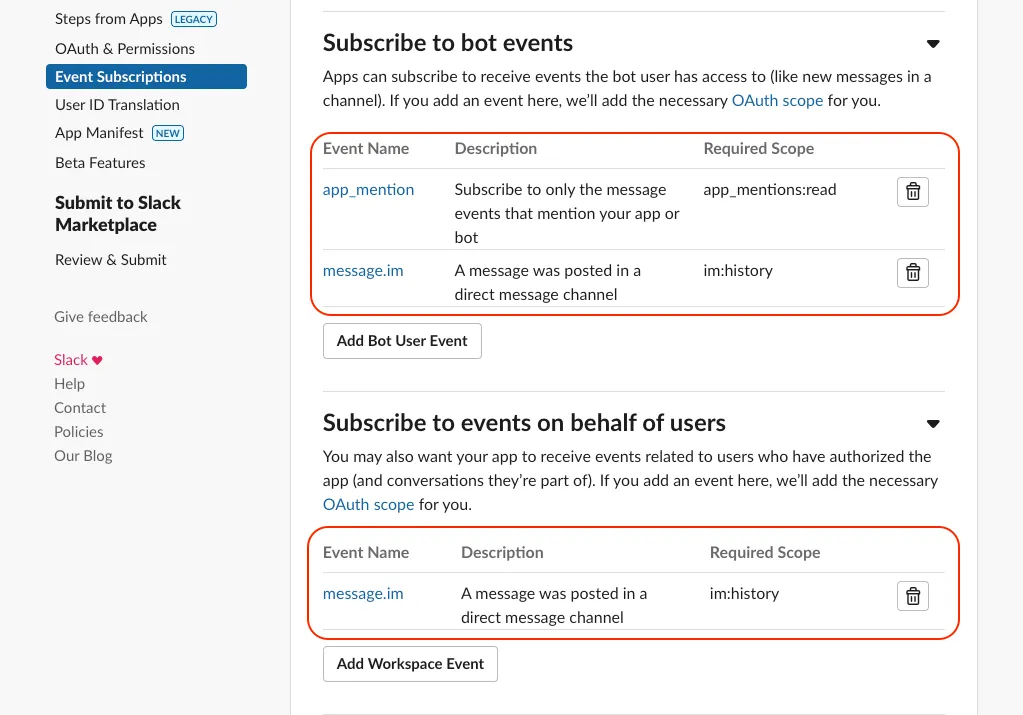Image resolution: width=1023 pixels, height=715 pixels.
Task: Select Event Subscriptions in sidebar
Action: [121, 77]
